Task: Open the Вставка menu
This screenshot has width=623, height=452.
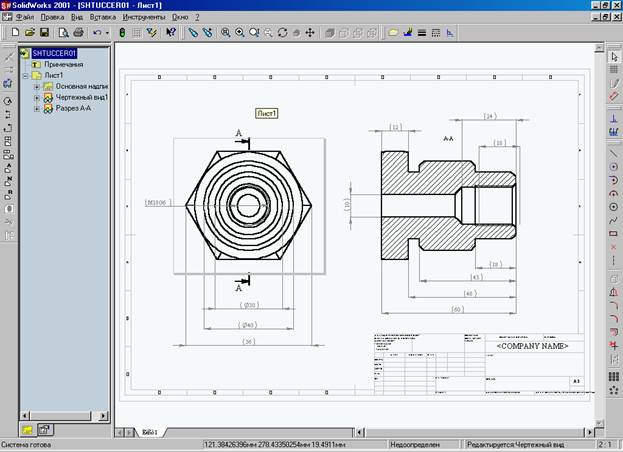Action: coord(103,17)
